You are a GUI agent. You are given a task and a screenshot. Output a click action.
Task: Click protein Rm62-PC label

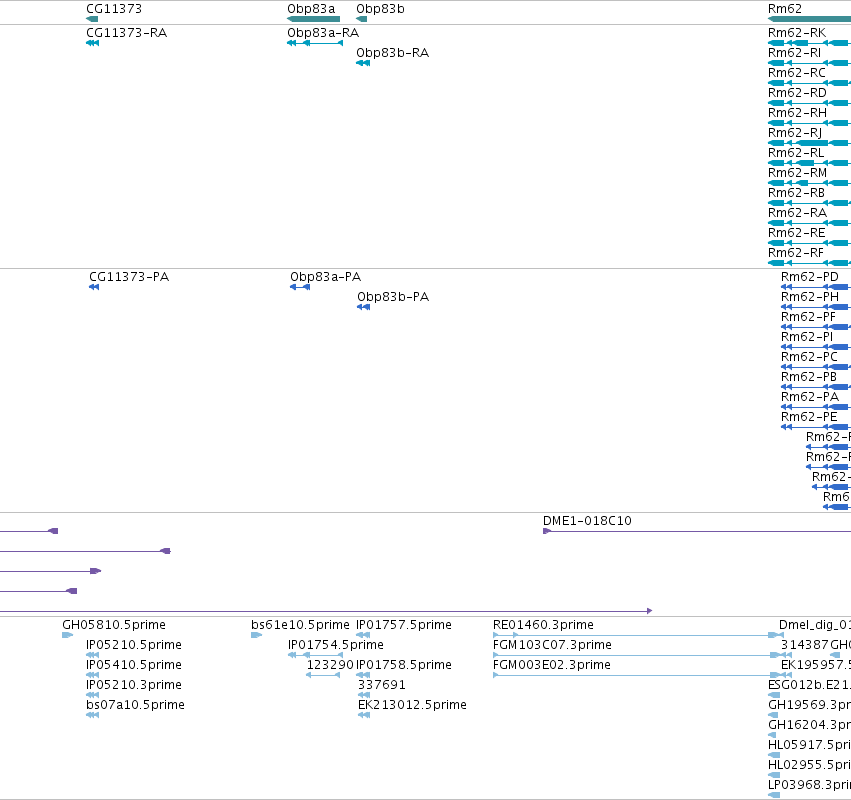click(809, 358)
